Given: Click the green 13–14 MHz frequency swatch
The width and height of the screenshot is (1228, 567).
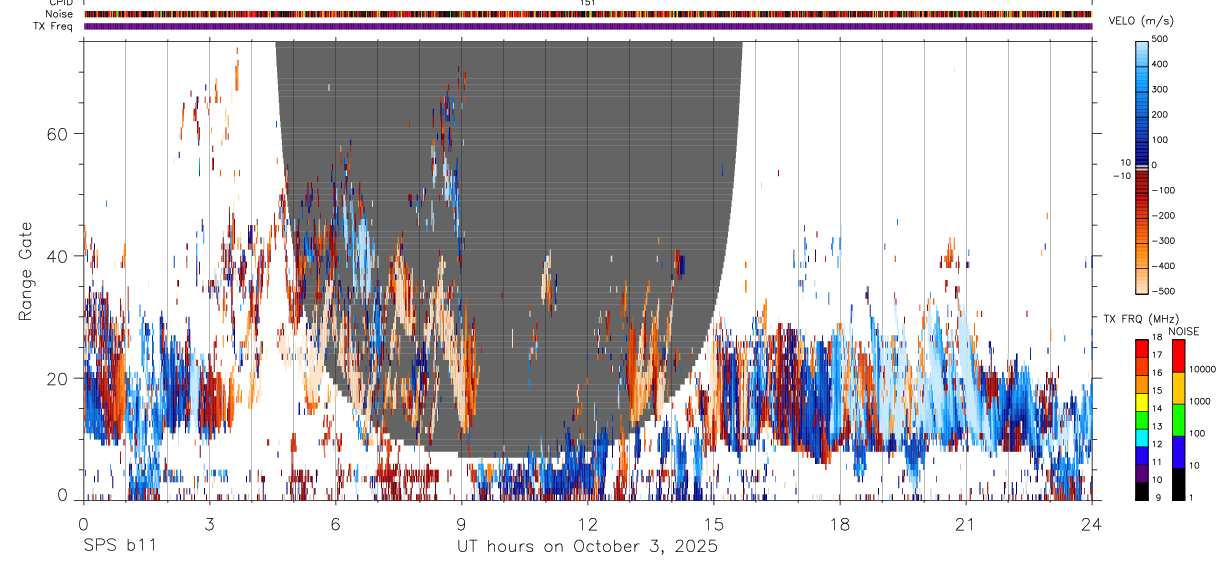Looking at the screenshot, I should click(x=1142, y=419).
